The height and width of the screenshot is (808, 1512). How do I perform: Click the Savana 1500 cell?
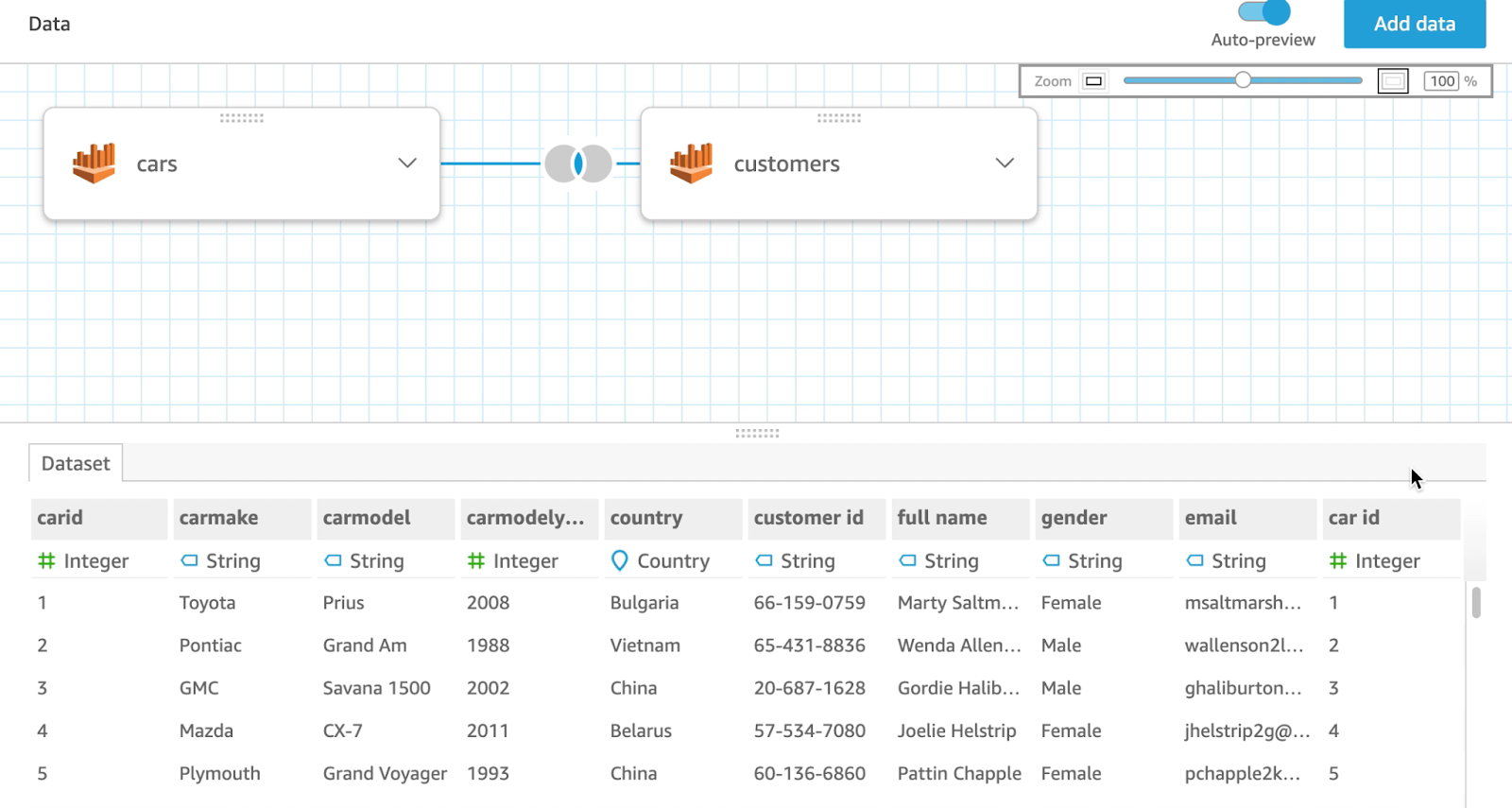pos(377,688)
